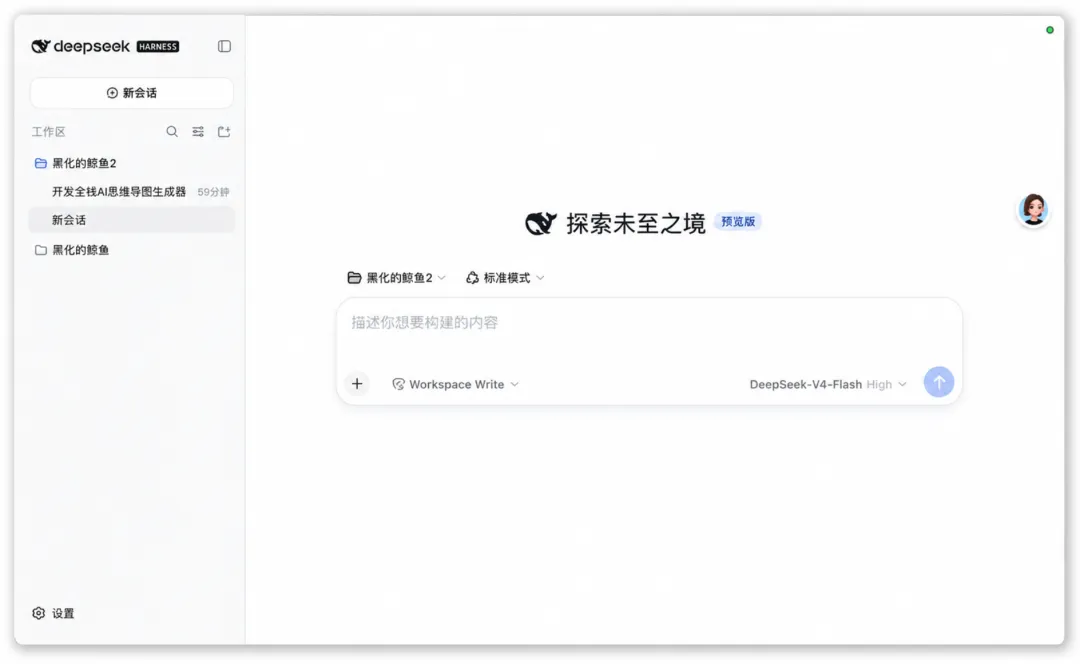Open the 黑化的鲸鱼2 workspace dropdown

397,278
